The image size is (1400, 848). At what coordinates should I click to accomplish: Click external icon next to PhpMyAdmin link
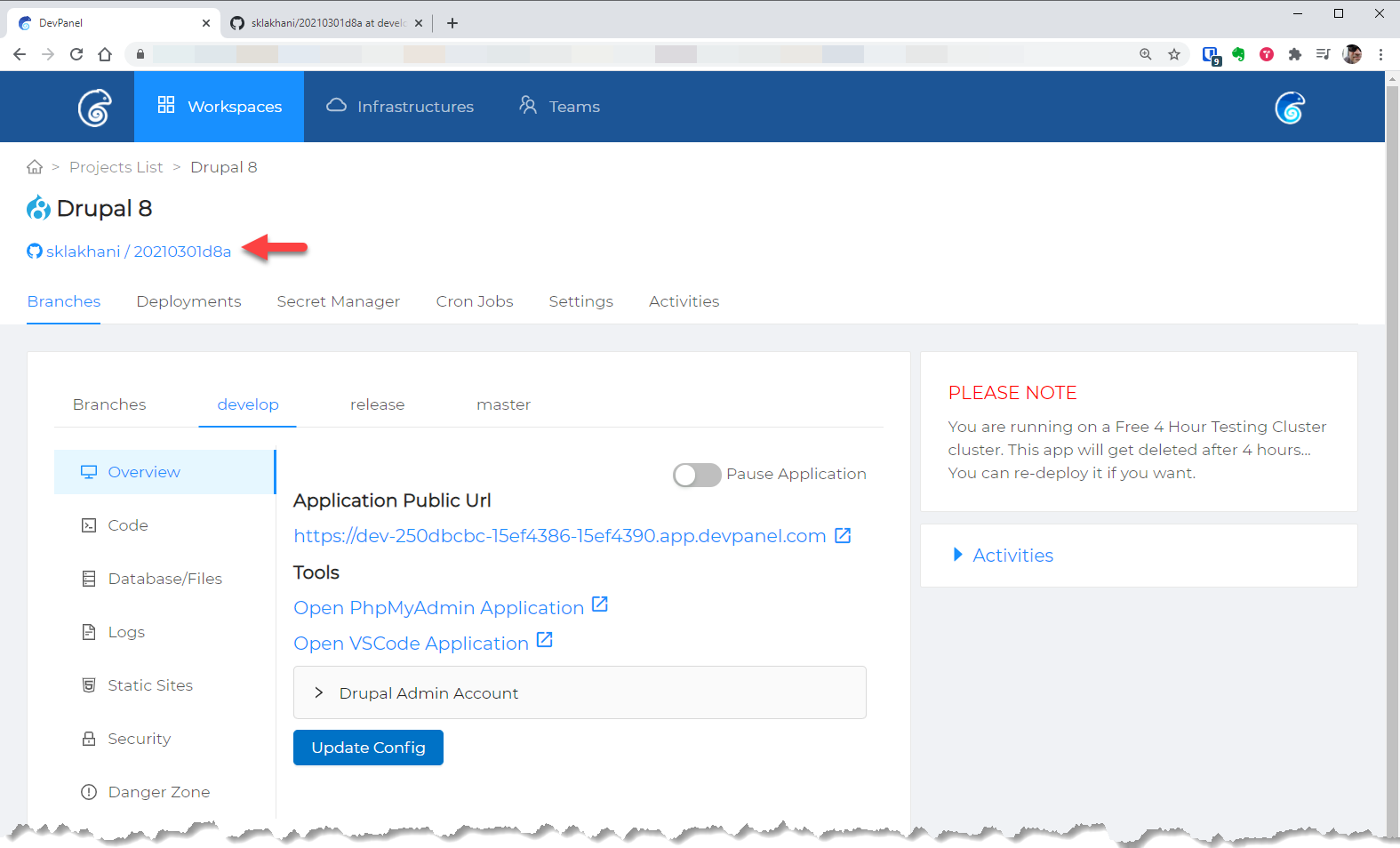(x=600, y=604)
